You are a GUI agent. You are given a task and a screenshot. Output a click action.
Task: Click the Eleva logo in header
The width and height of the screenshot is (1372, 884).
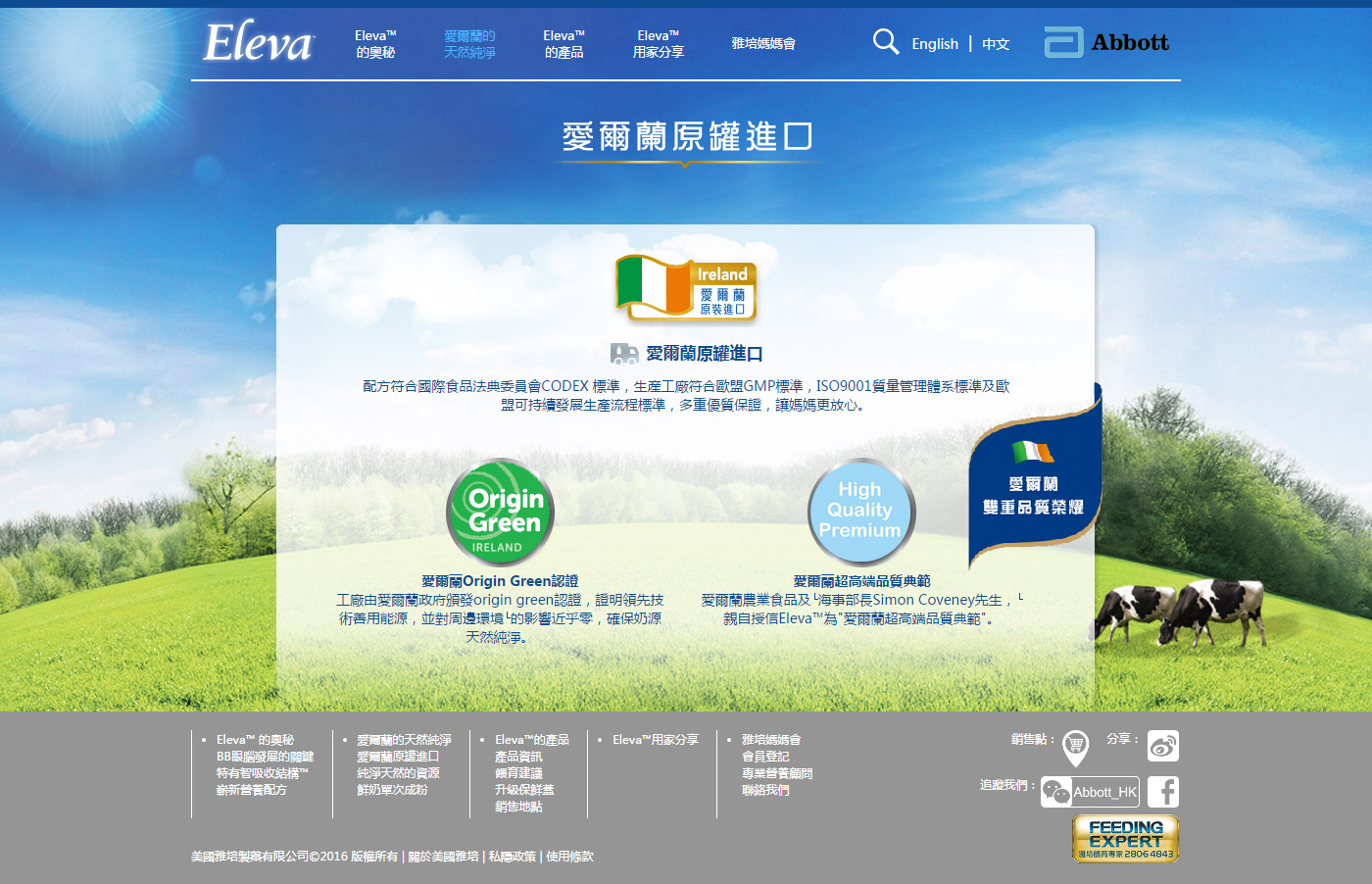259,42
